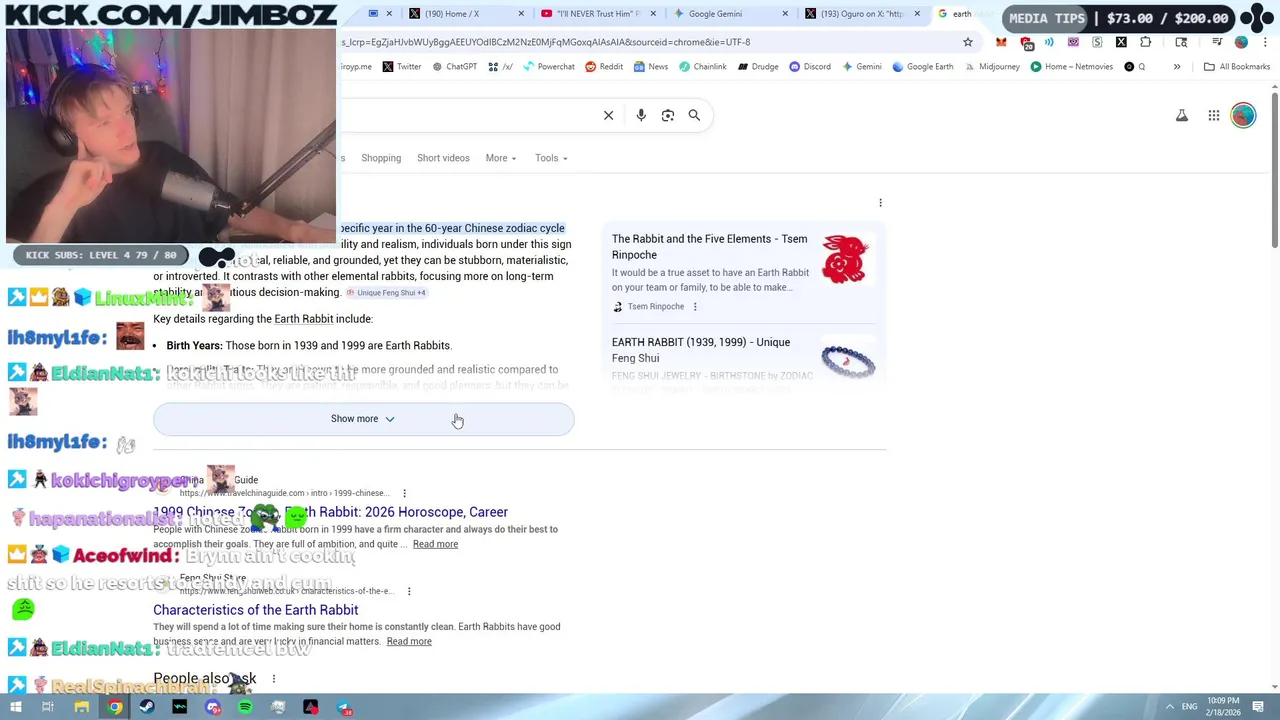
Task: Open the Unique Feng Shui +4 sources chip
Action: (386, 293)
